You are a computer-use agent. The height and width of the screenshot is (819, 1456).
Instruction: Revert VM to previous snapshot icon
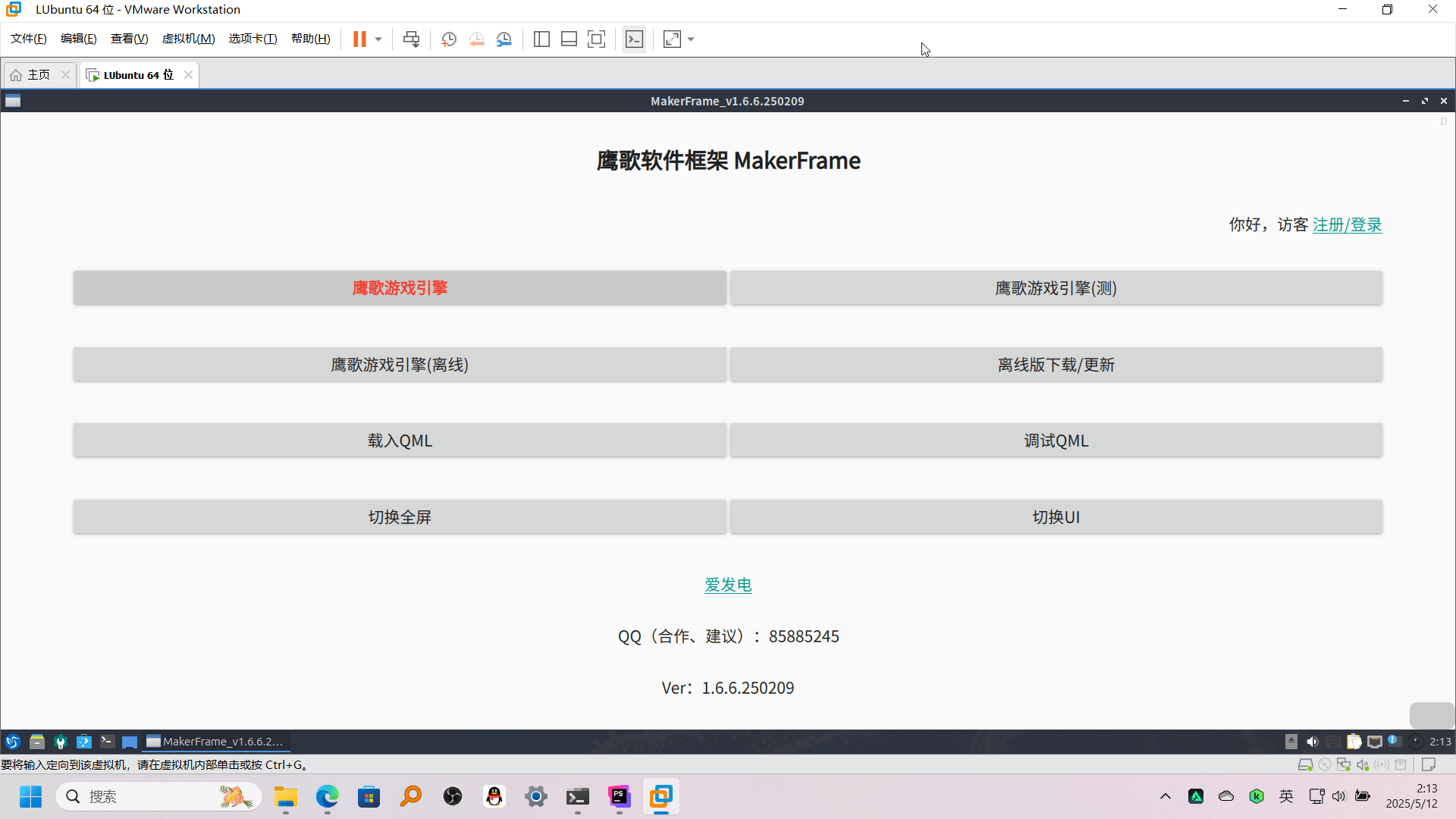[x=476, y=39]
